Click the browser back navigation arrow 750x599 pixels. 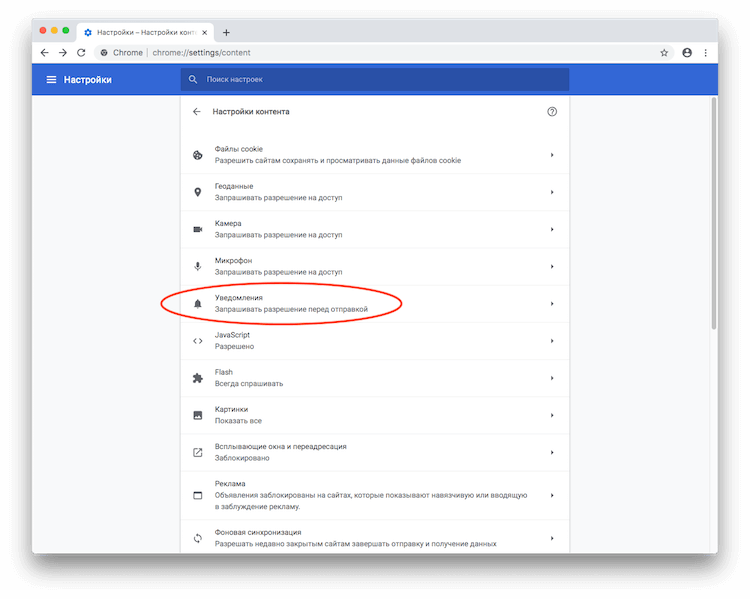click(x=45, y=52)
